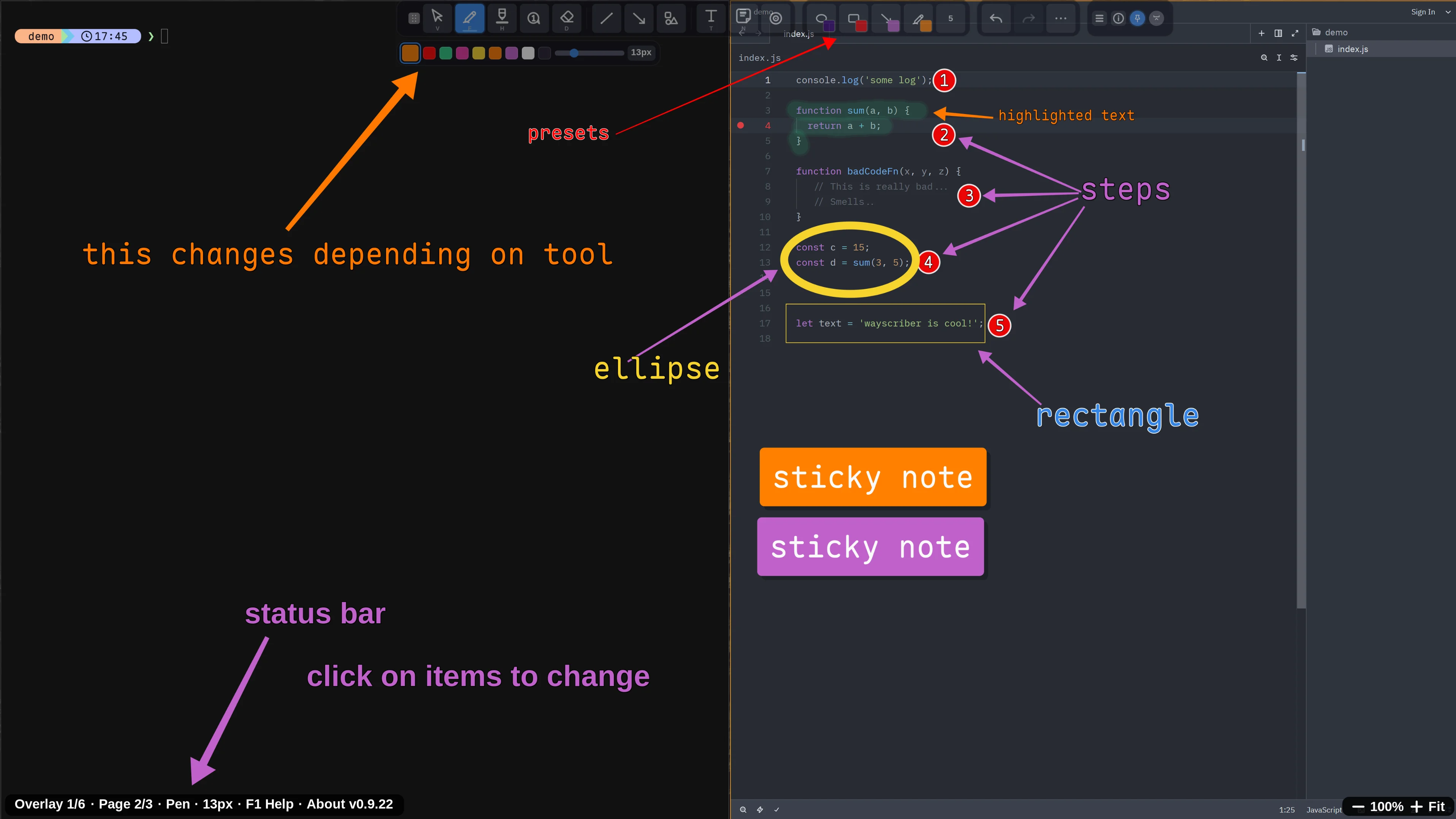Viewport: 1456px width, 819px height.
Task: Open editor controls sliders icon
Action: click(1294, 58)
